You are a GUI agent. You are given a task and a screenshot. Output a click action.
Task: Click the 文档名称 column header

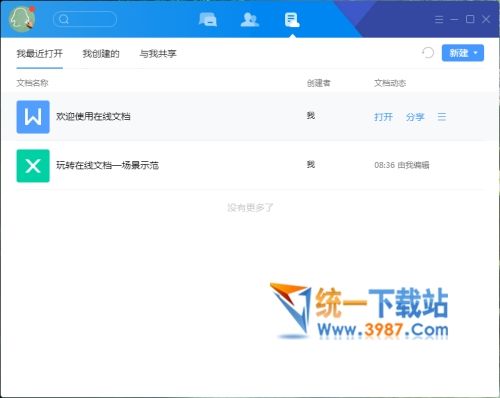[x=32, y=83]
